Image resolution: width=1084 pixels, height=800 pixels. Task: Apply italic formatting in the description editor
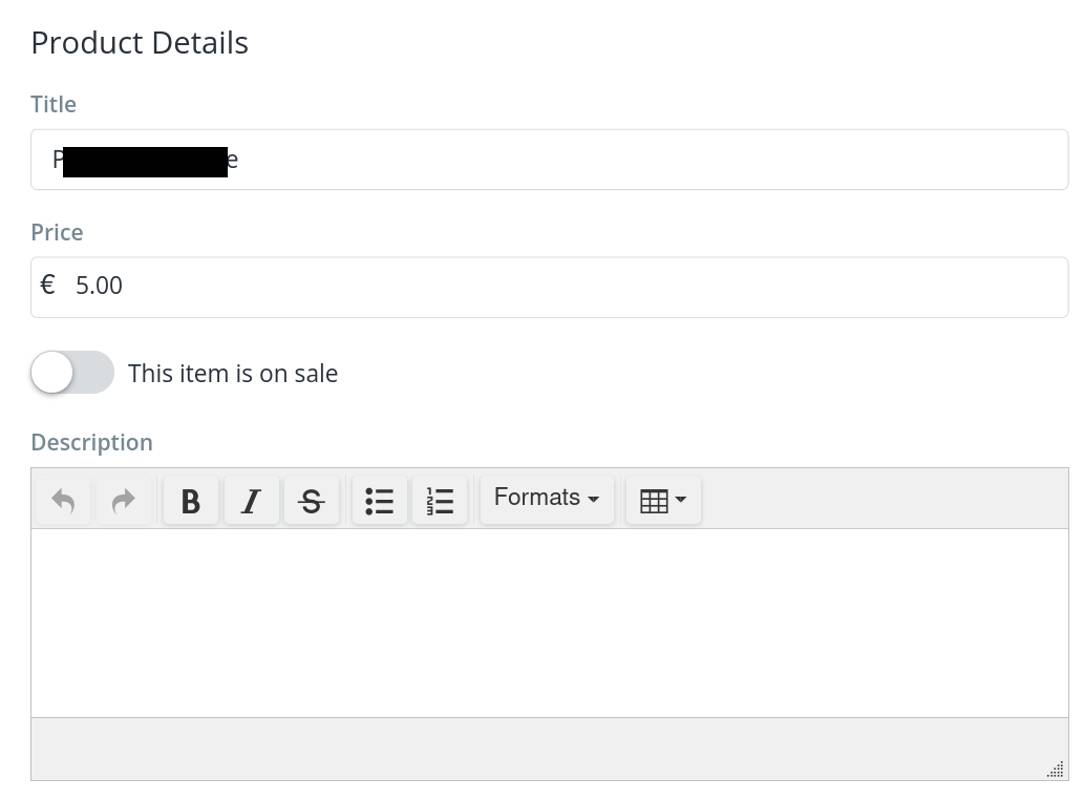pos(251,500)
